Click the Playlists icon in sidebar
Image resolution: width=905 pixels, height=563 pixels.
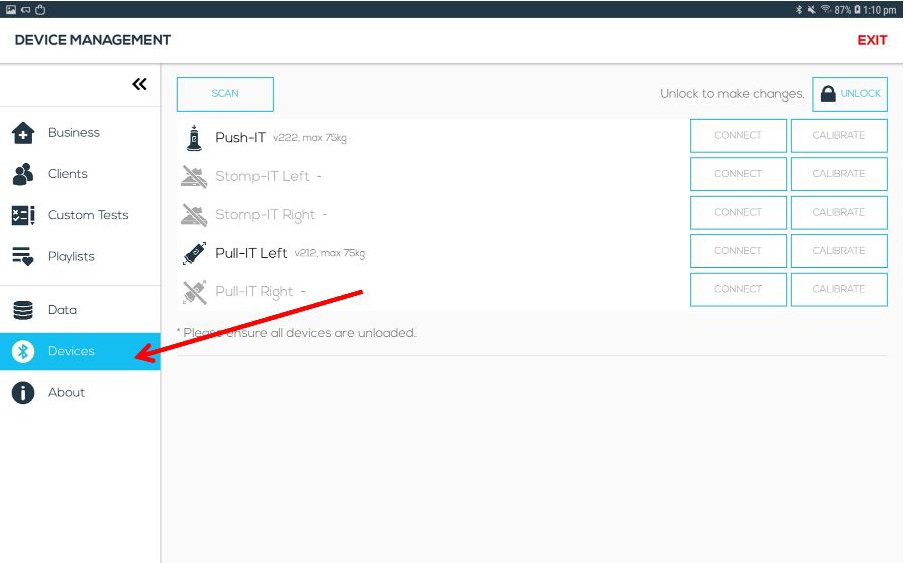point(23,257)
